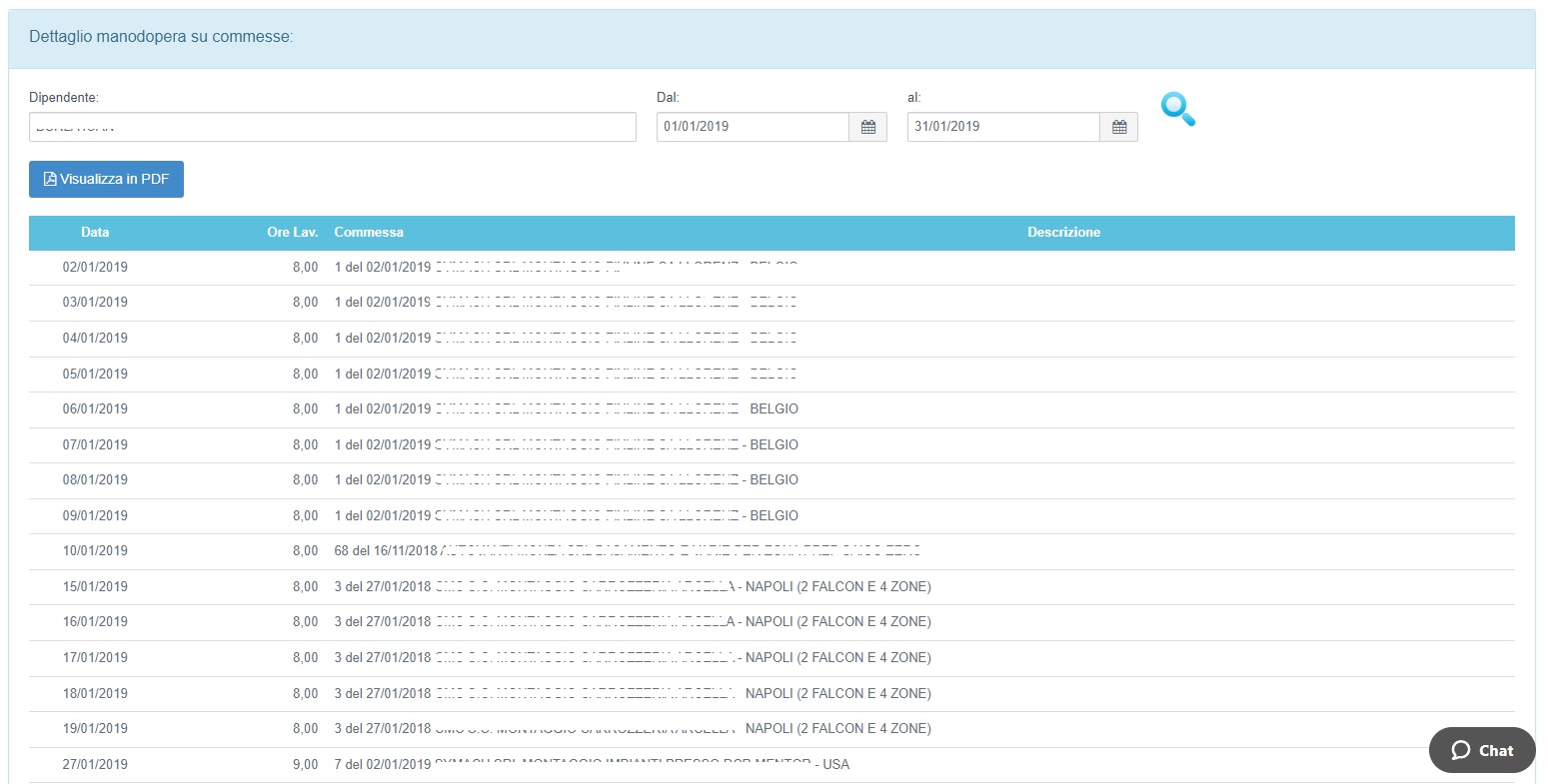Focus the Dipendente input field
Viewport: 1548px width, 784px height.
tap(332, 127)
